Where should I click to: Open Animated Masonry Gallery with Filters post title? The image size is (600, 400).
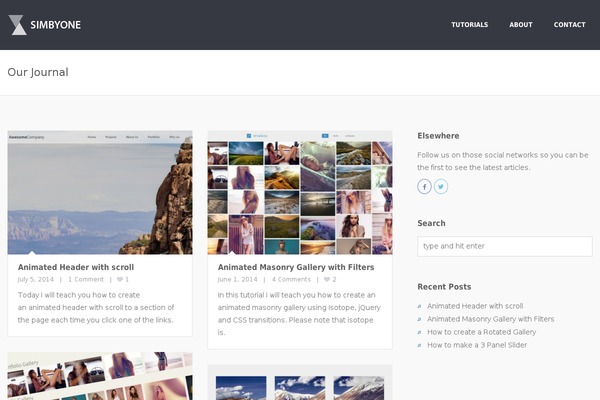pos(296,267)
